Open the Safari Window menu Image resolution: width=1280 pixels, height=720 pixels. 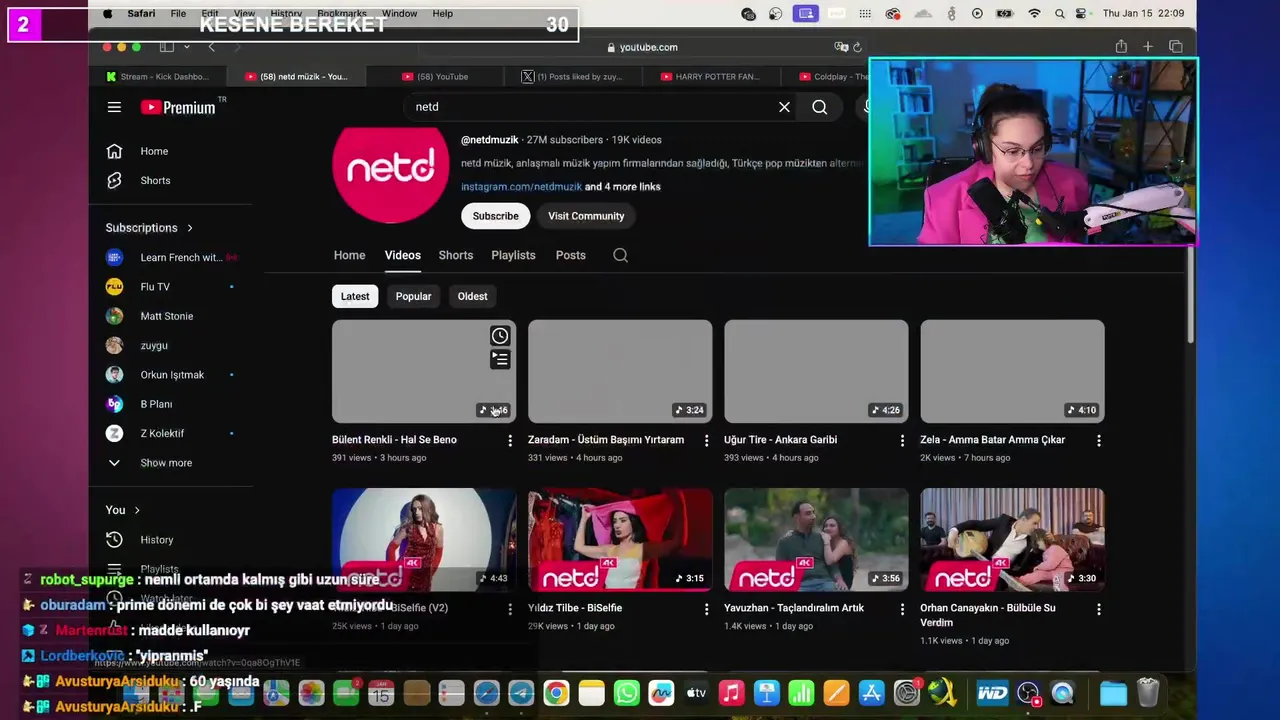[399, 14]
